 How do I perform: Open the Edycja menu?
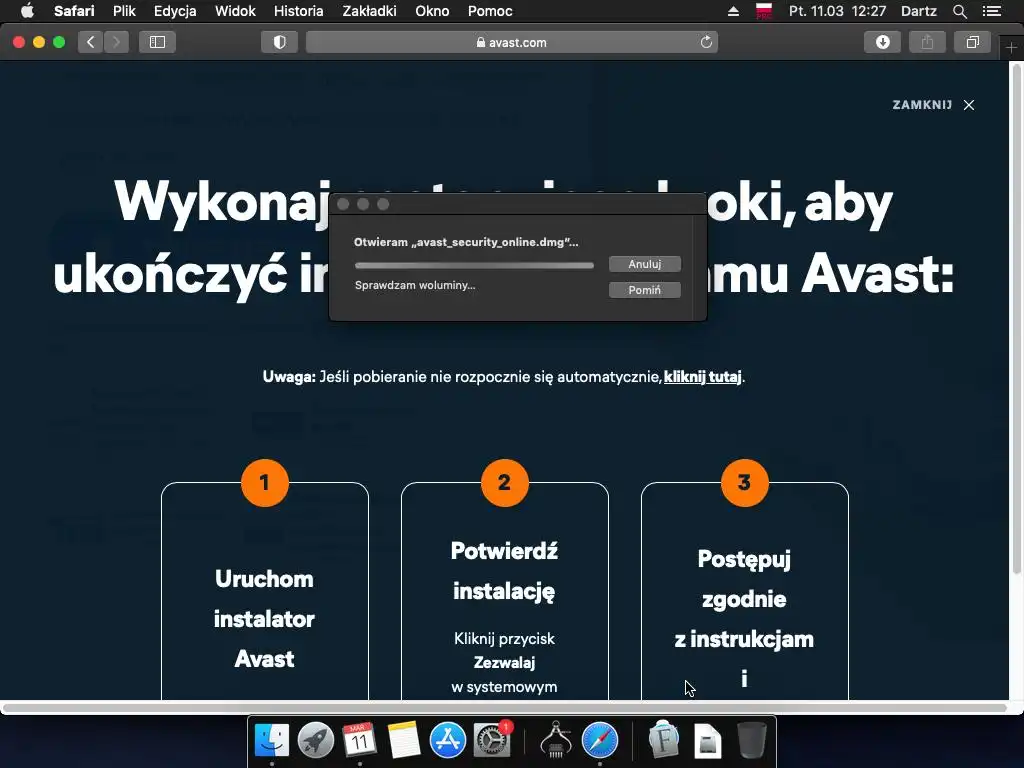point(175,11)
